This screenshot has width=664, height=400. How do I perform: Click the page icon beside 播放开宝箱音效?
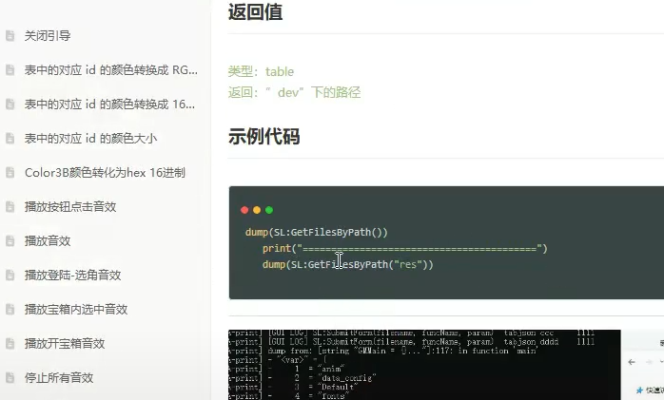[8, 344]
